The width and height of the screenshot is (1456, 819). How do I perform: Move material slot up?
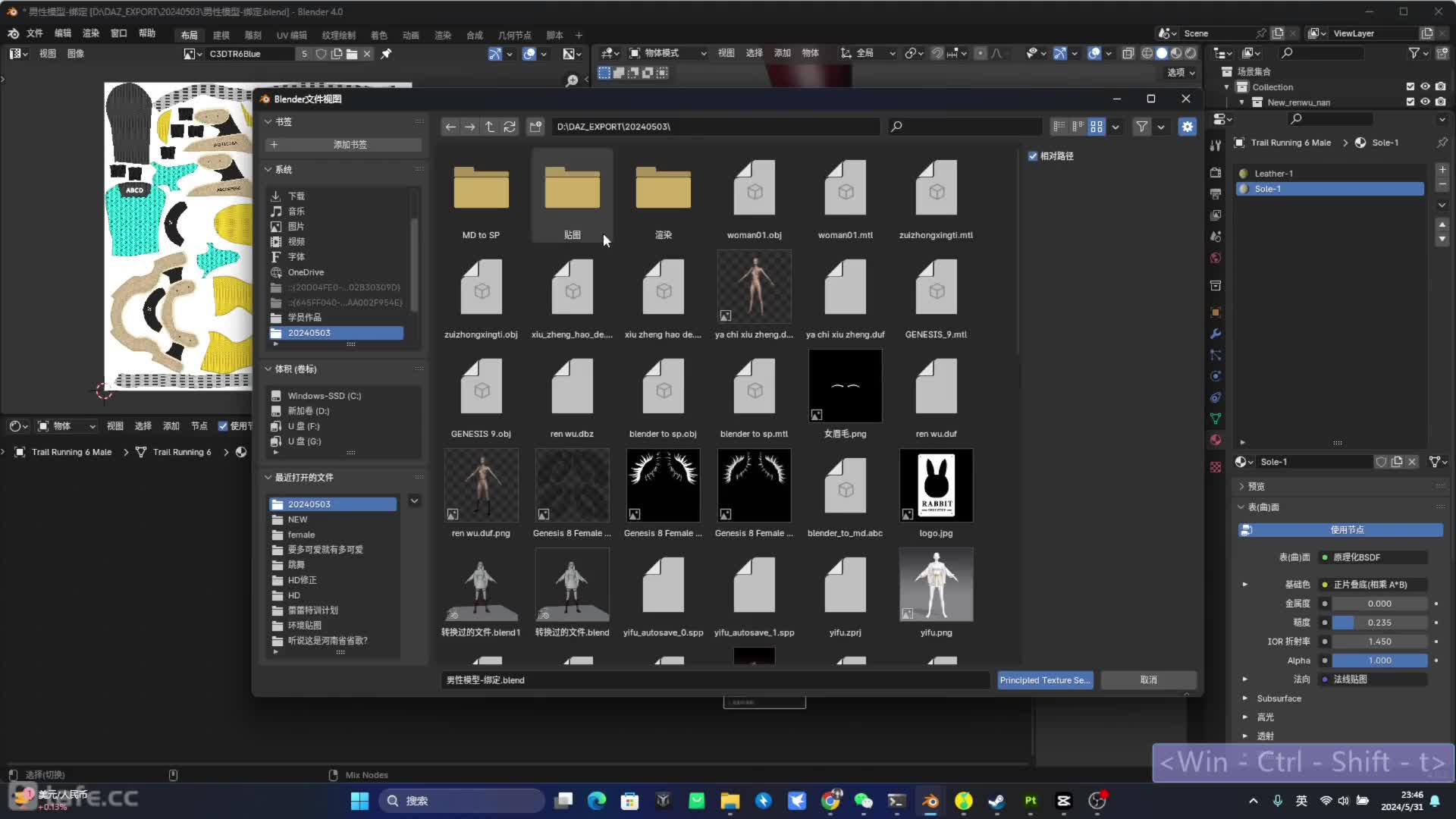[x=1442, y=224]
